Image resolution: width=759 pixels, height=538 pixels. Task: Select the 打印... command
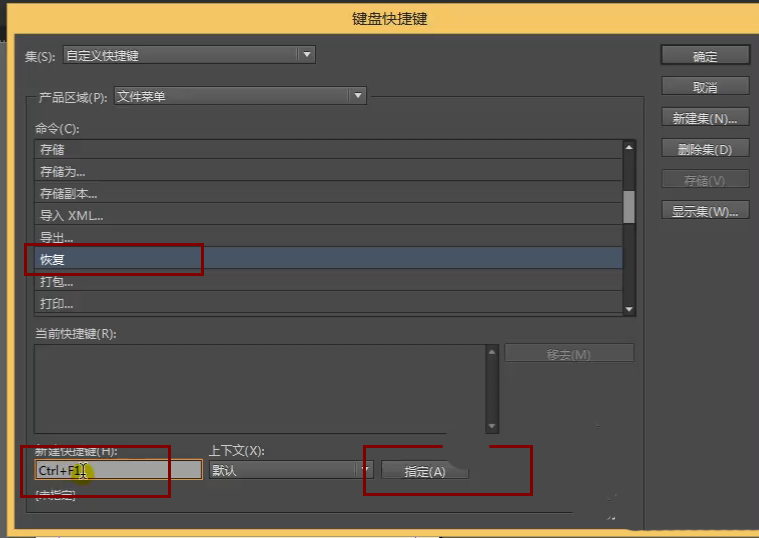pyautogui.click(x=326, y=303)
